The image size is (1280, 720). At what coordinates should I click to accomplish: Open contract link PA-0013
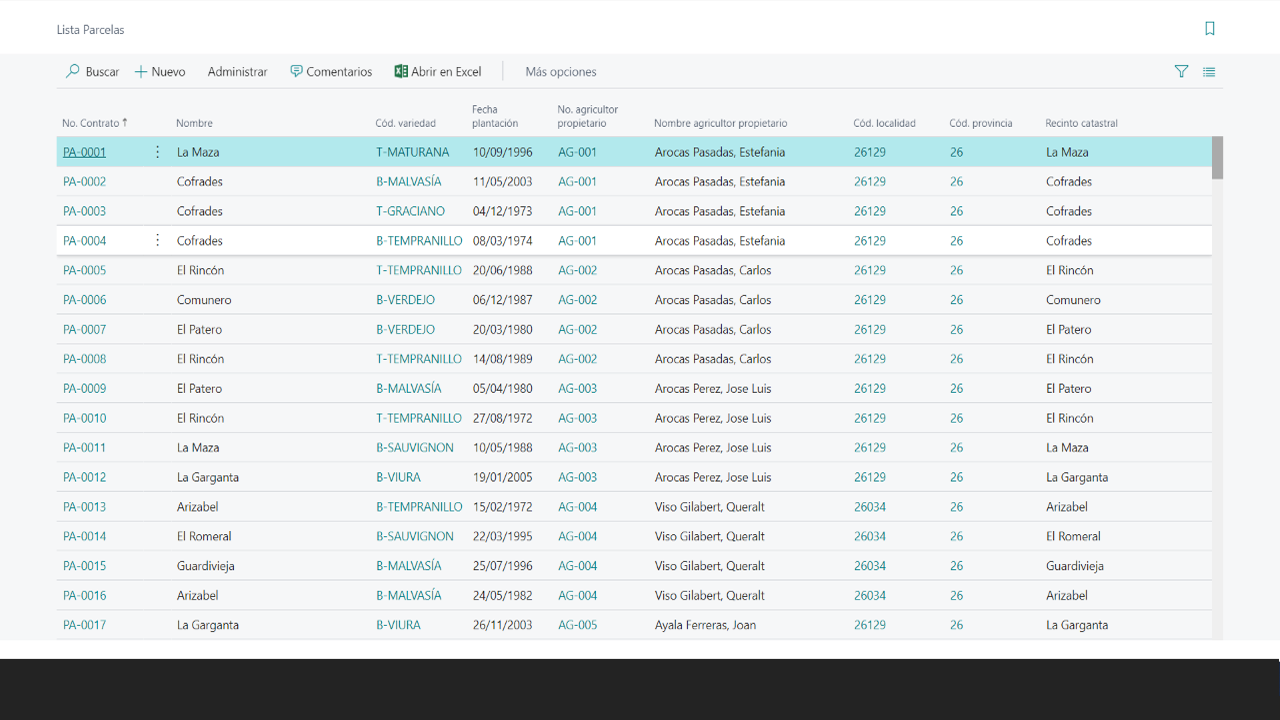[x=84, y=507]
